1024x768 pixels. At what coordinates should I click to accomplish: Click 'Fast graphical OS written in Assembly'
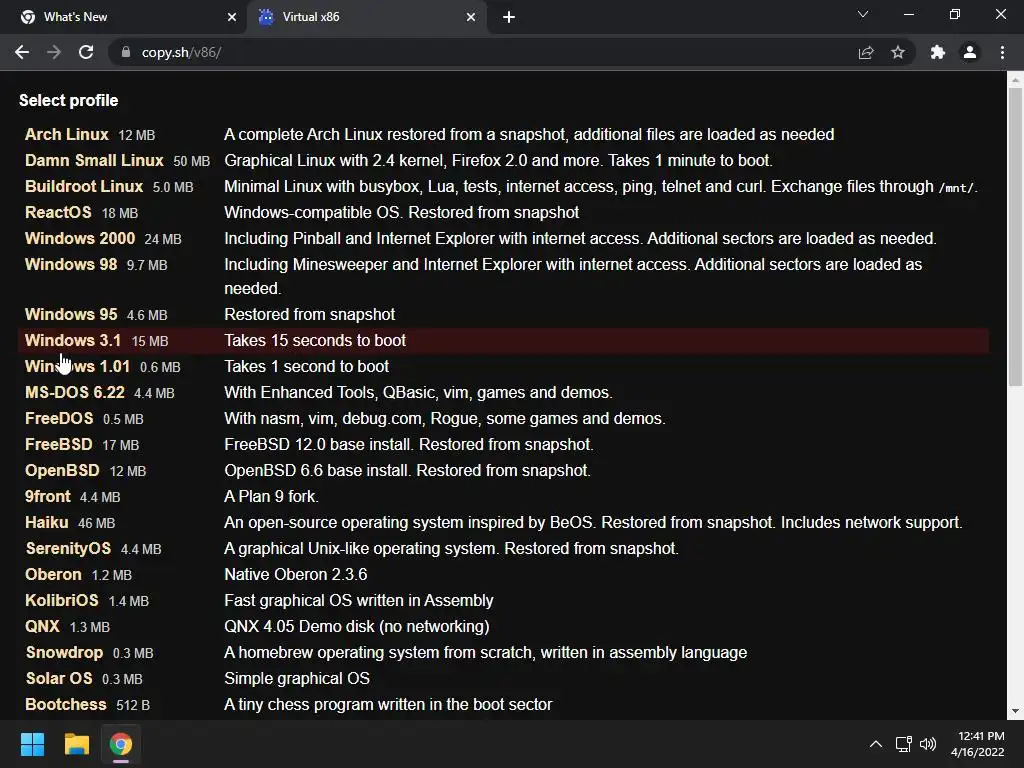pos(359,601)
